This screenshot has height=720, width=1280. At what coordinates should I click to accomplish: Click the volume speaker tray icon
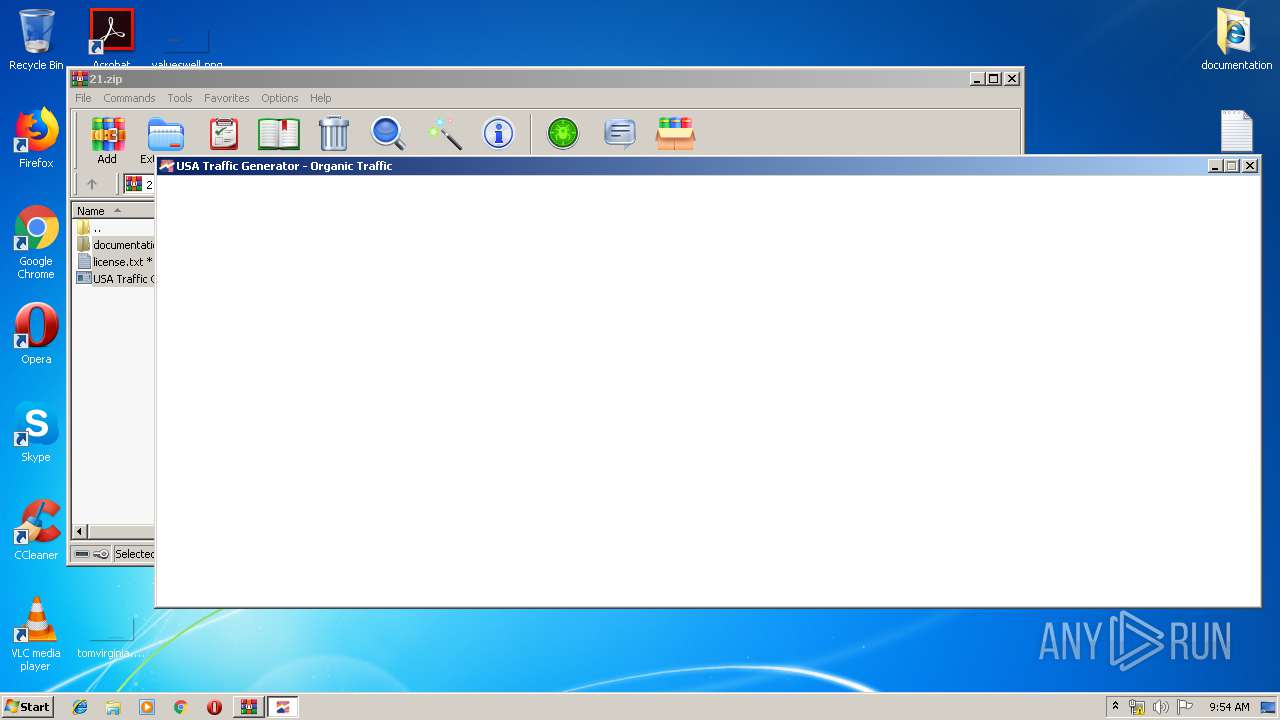click(1160, 707)
